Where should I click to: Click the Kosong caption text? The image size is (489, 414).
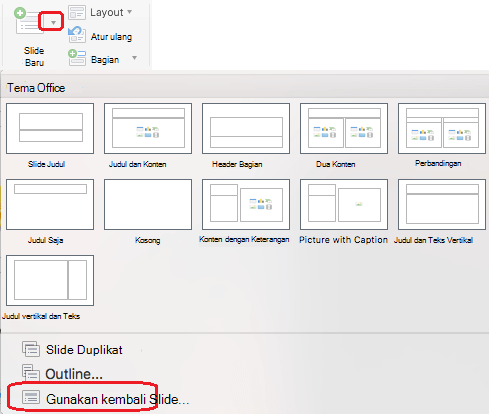[147, 240]
